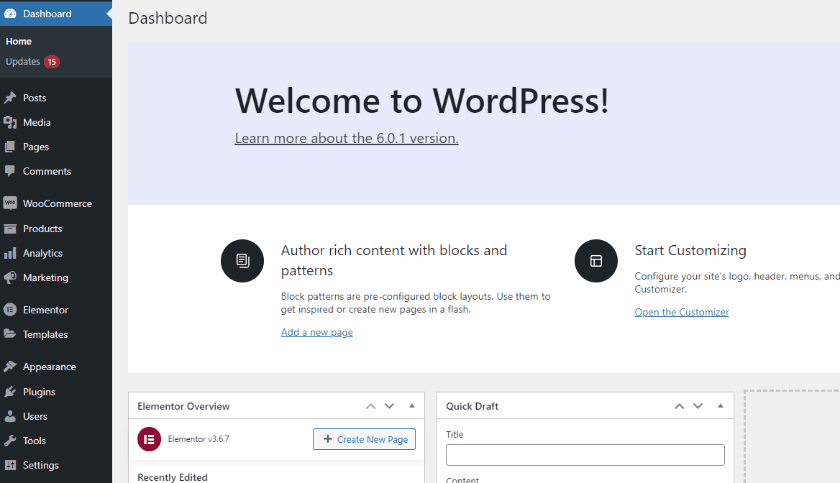Click the Elementor logo in Overview widget
The width and height of the screenshot is (840, 483).
149,439
